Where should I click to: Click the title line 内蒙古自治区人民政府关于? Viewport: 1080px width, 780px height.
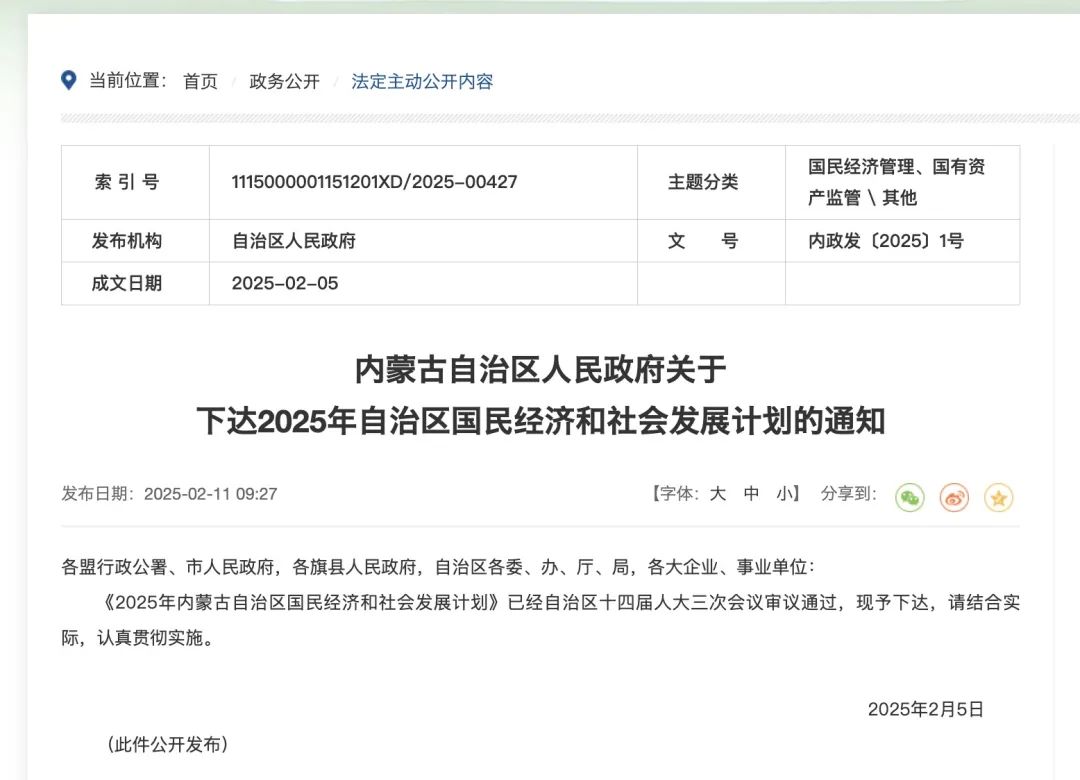click(541, 370)
